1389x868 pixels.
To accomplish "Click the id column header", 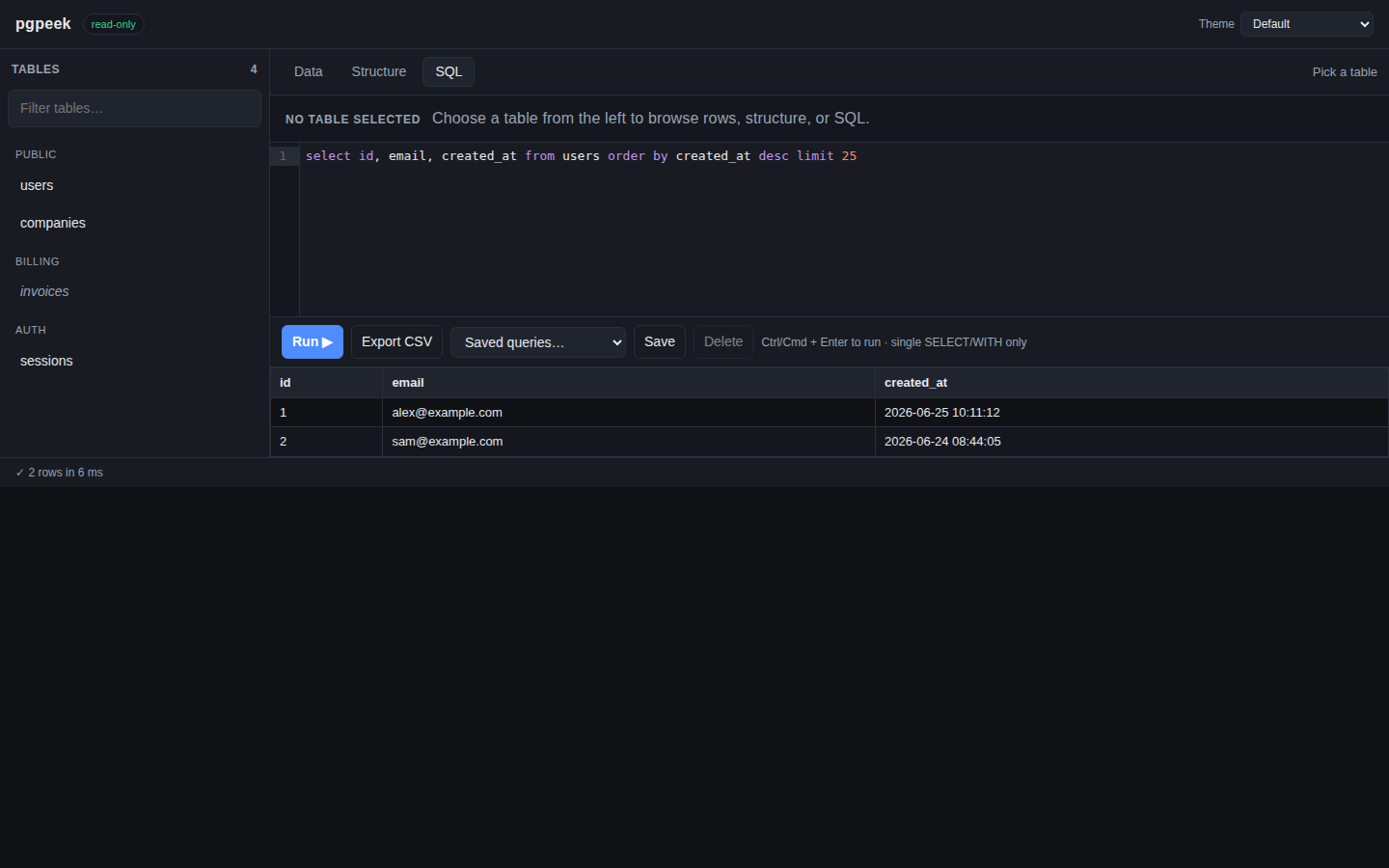I will pos(326,383).
